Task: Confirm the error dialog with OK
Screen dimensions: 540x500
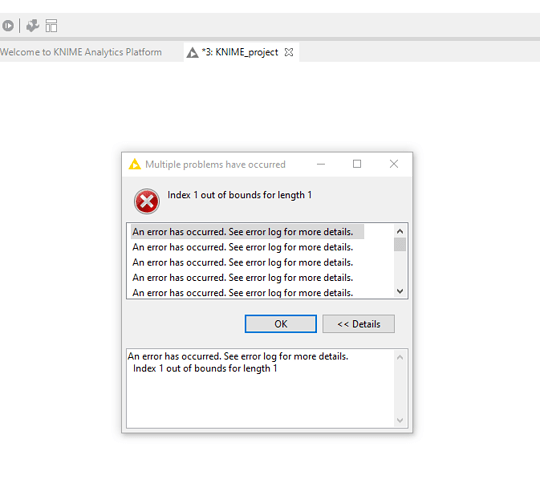Action: point(281,324)
